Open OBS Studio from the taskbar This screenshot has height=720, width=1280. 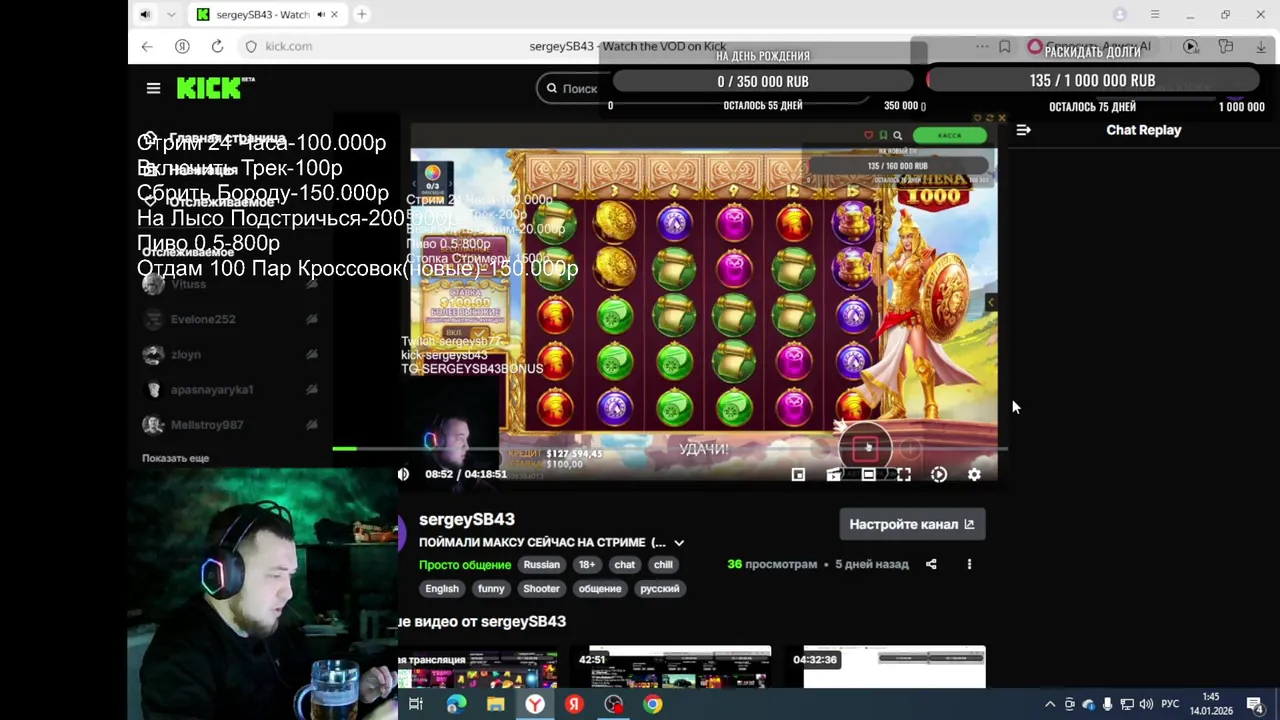(613, 704)
